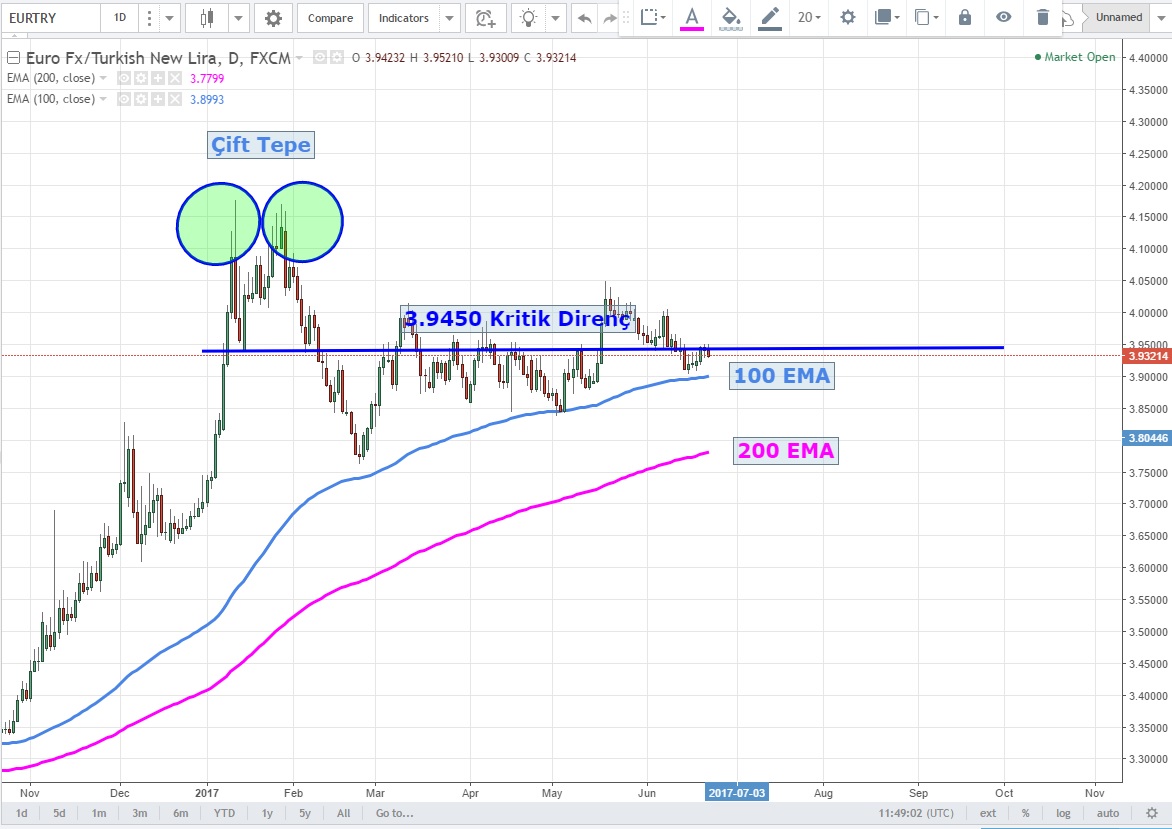Expand the font size 20 dropdown
1172x829 pixels.
pyautogui.click(x=809, y=17)
